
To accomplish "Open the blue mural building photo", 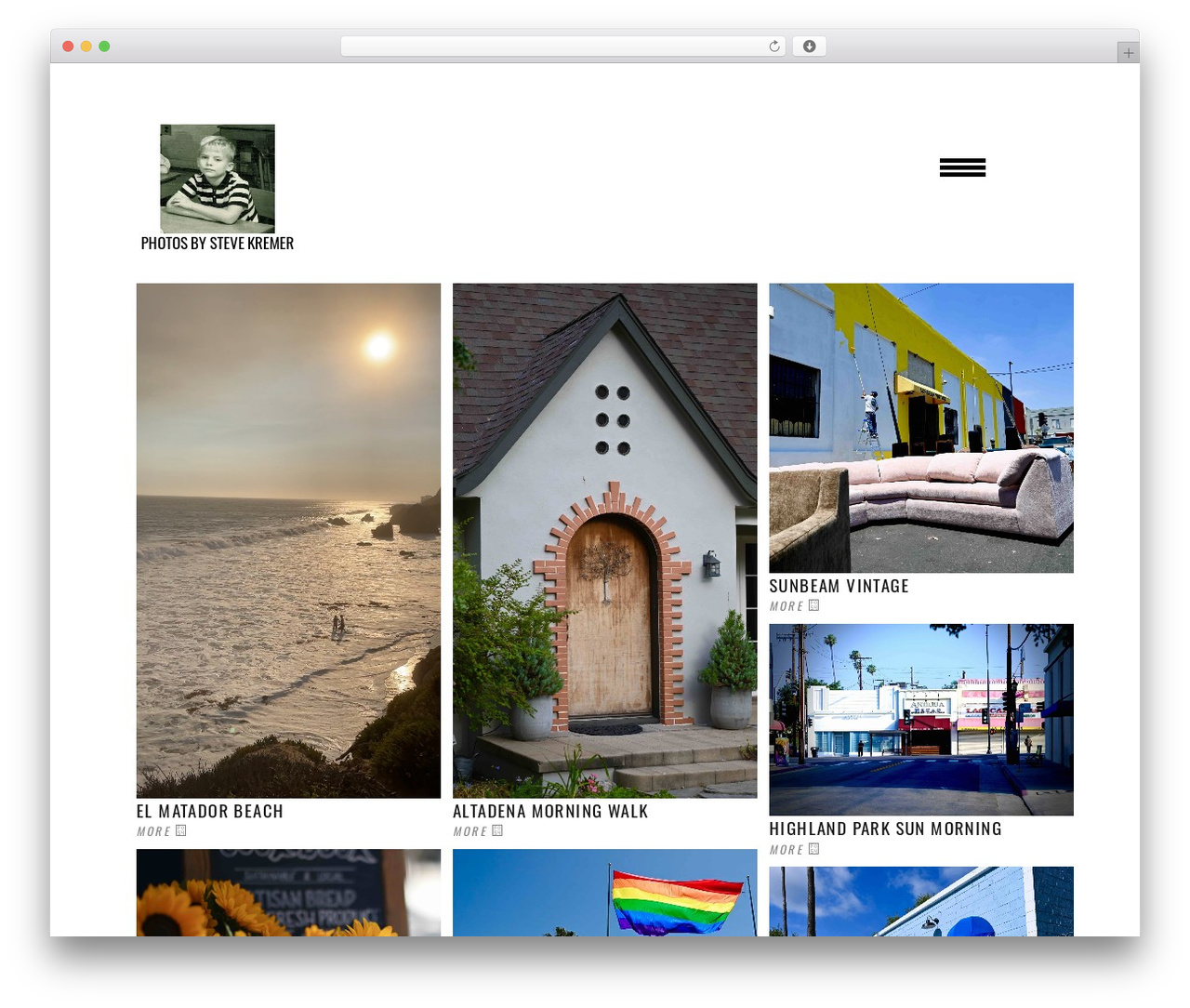I will 921,901.
